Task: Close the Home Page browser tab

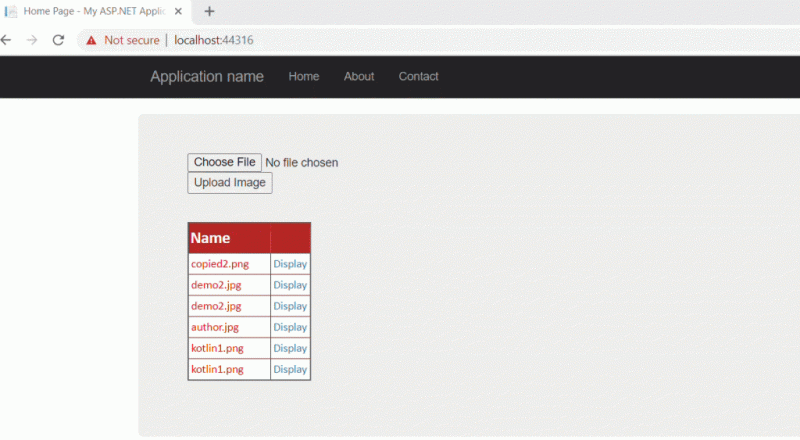Action: pyautogui.click(x=178, y=11)
